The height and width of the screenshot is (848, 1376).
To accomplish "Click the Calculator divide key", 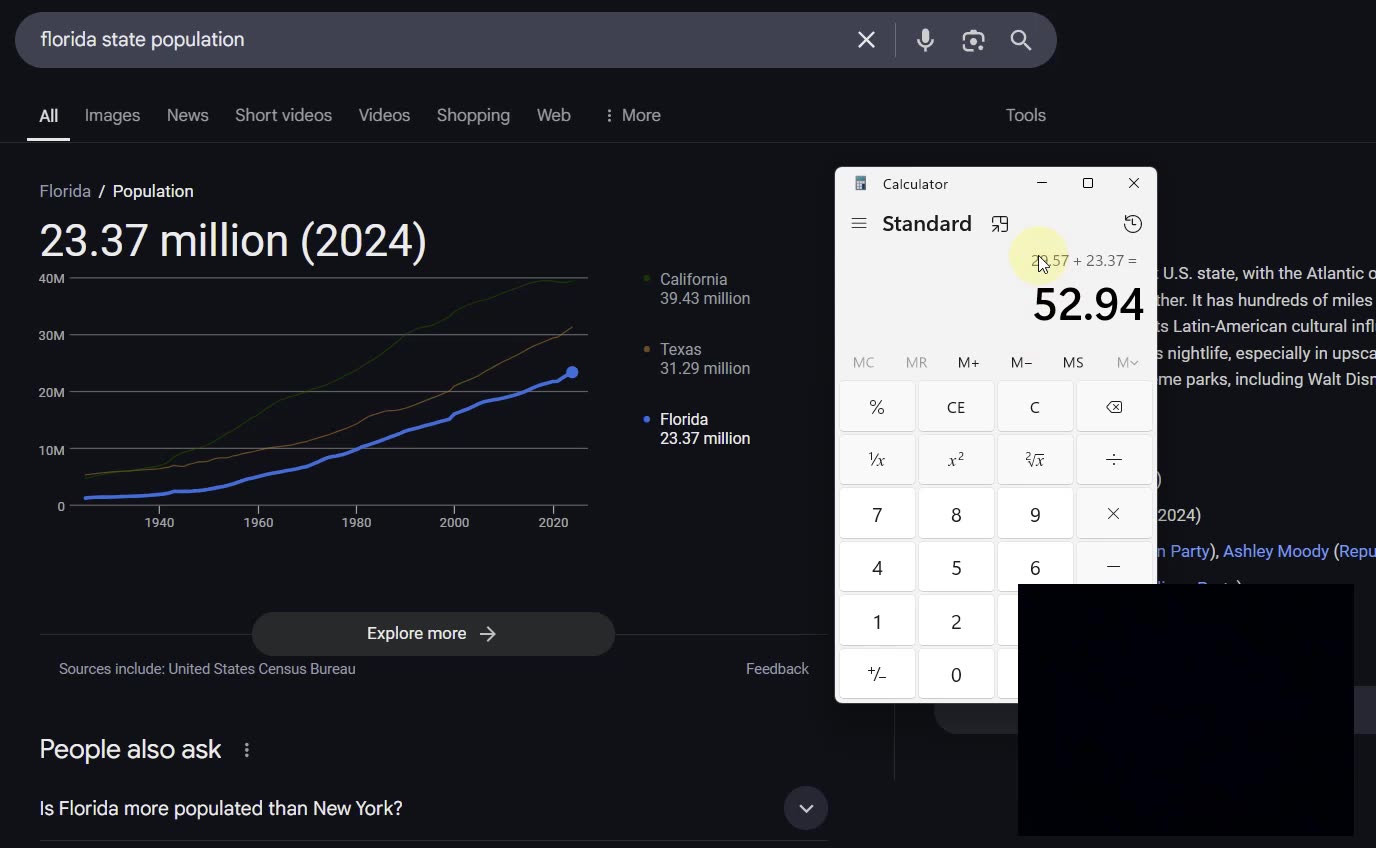I will (x=1114, y=460).
